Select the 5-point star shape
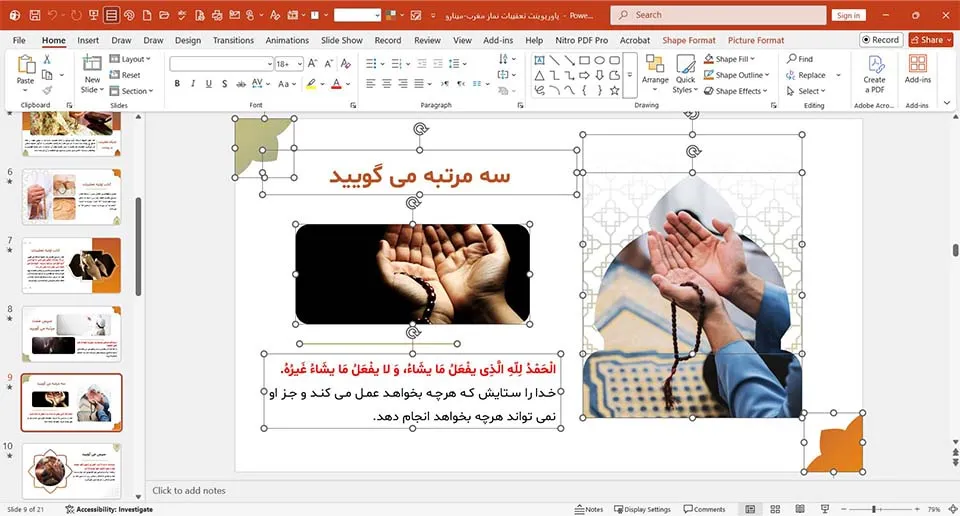Image resolution: width=960 pixels, height=516 pixels. click(614, 91)
